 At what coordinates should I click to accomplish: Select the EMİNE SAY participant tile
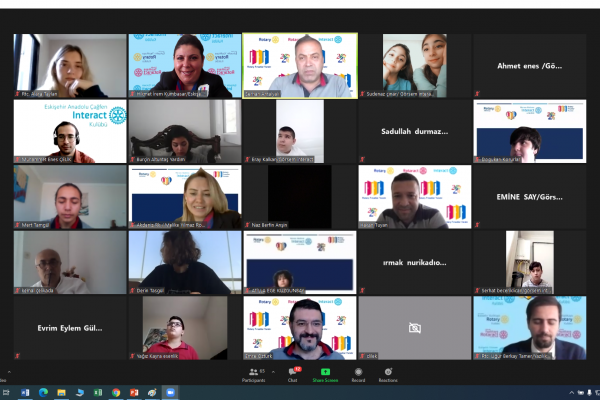530,197
